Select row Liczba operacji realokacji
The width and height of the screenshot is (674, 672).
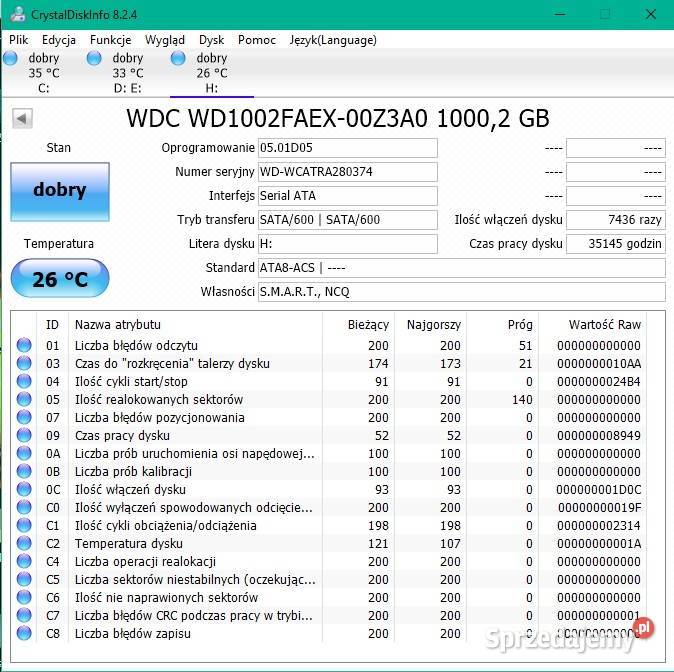329,562
